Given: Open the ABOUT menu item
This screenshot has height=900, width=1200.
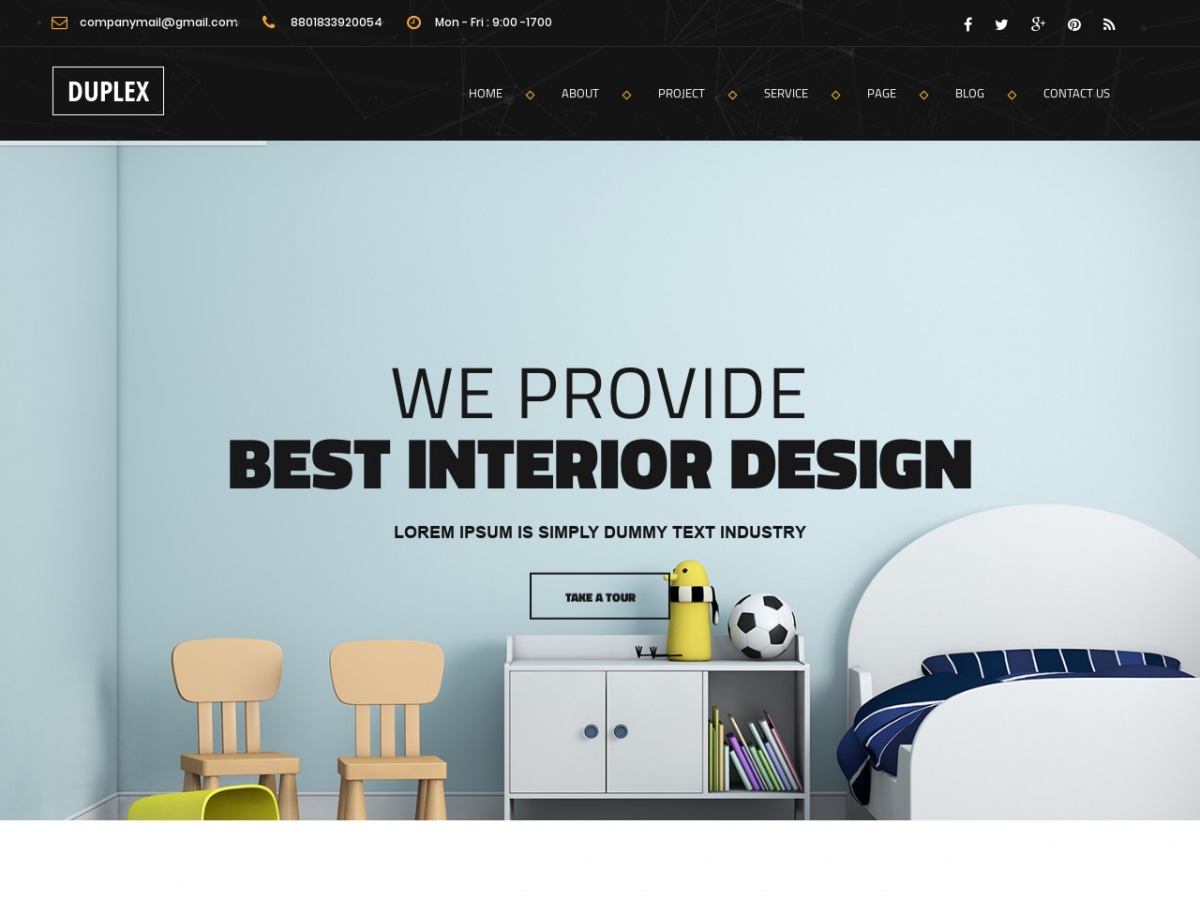Looking at the screenshot, I should click(579, 93).
